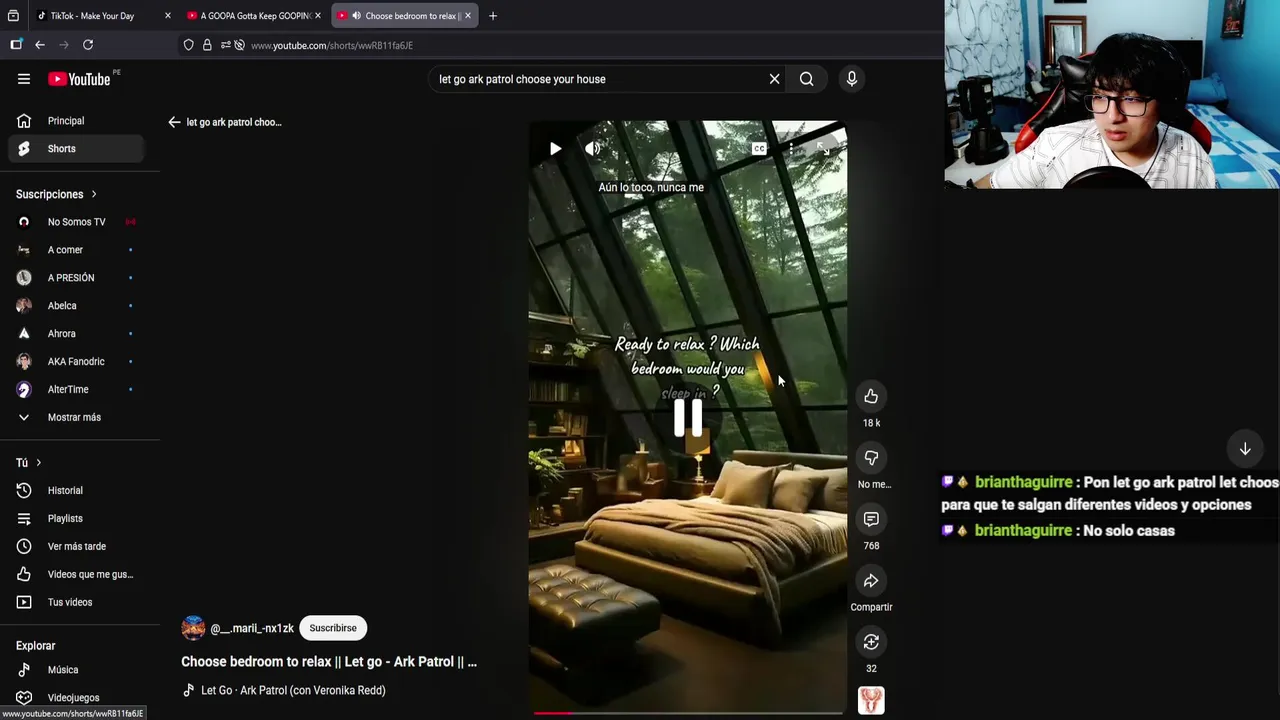Close the A GOOPA browser tab

(318, 16)
